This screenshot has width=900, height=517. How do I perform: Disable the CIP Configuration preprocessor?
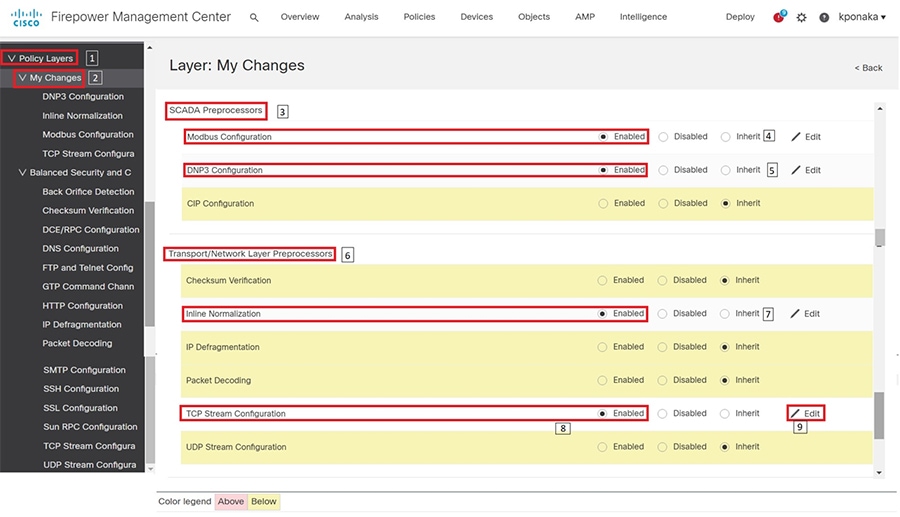[x=663, y=203]
